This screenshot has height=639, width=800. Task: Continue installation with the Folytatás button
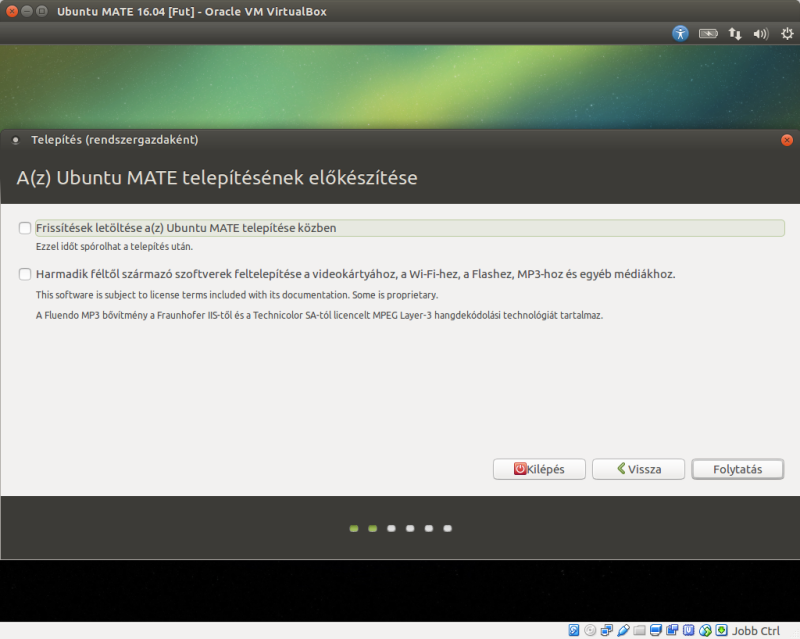[x=737, y=469]
